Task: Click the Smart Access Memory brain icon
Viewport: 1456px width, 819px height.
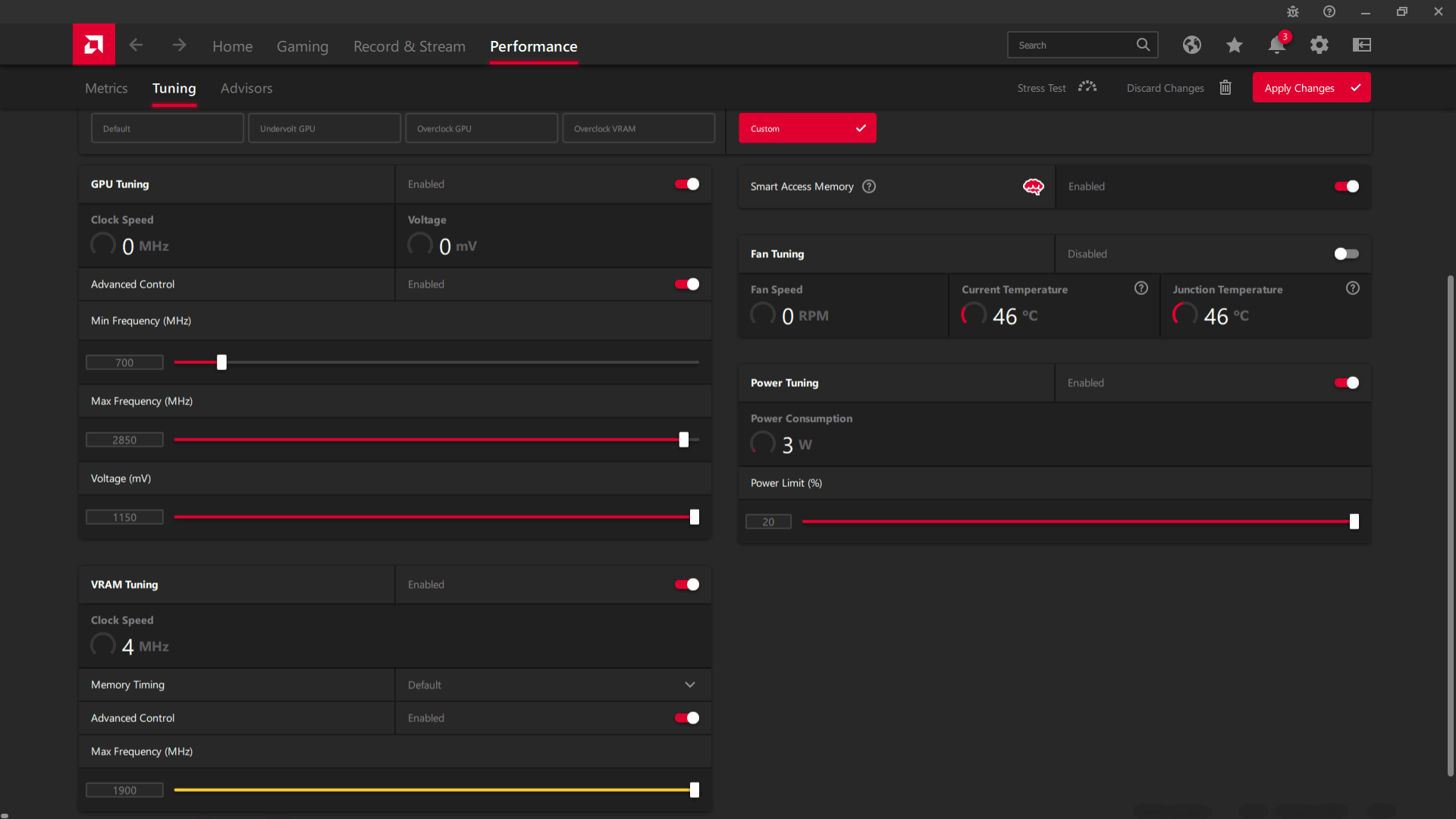Action: [1033, 186]
